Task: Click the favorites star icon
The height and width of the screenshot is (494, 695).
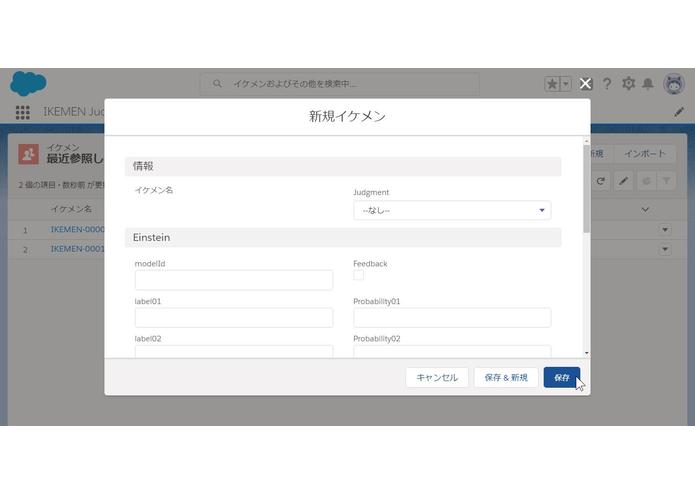Action: click(552, 84)
